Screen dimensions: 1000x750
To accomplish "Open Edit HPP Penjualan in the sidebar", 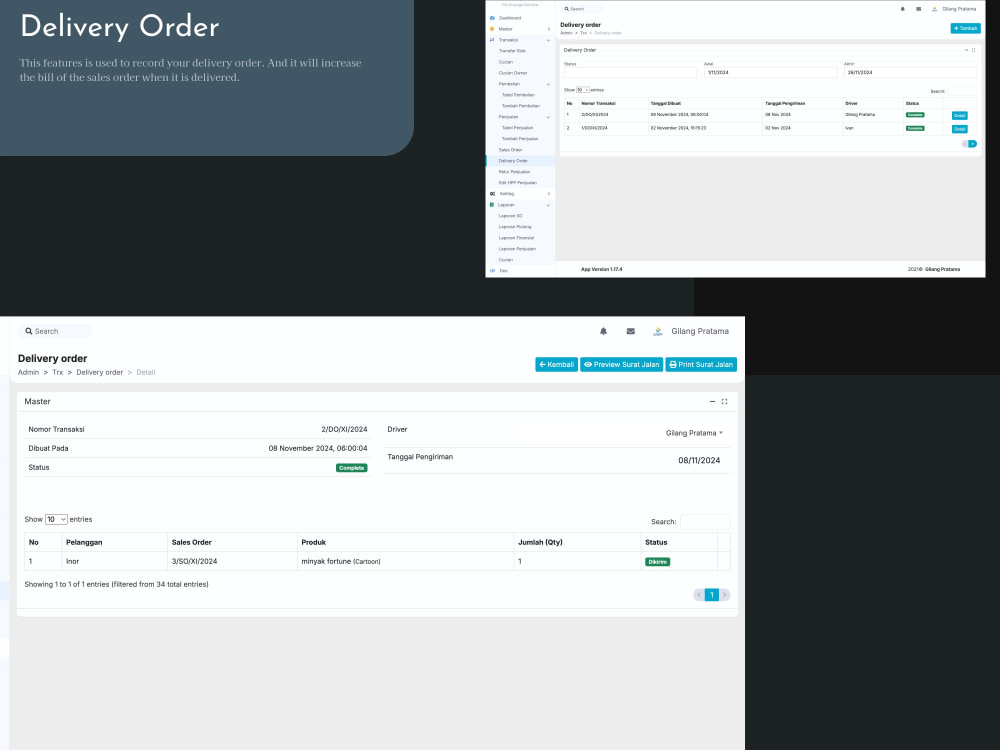I will [517, 183].
